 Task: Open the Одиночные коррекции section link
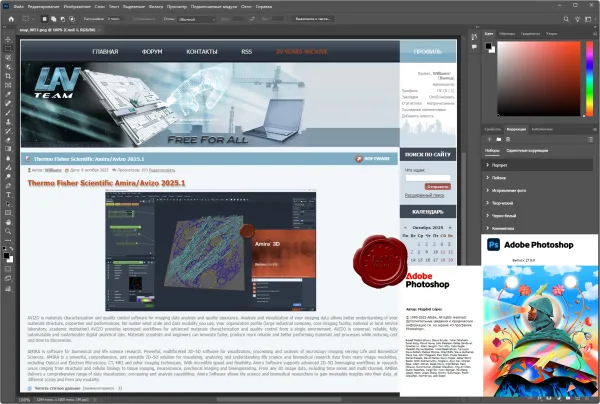[527, 151]
